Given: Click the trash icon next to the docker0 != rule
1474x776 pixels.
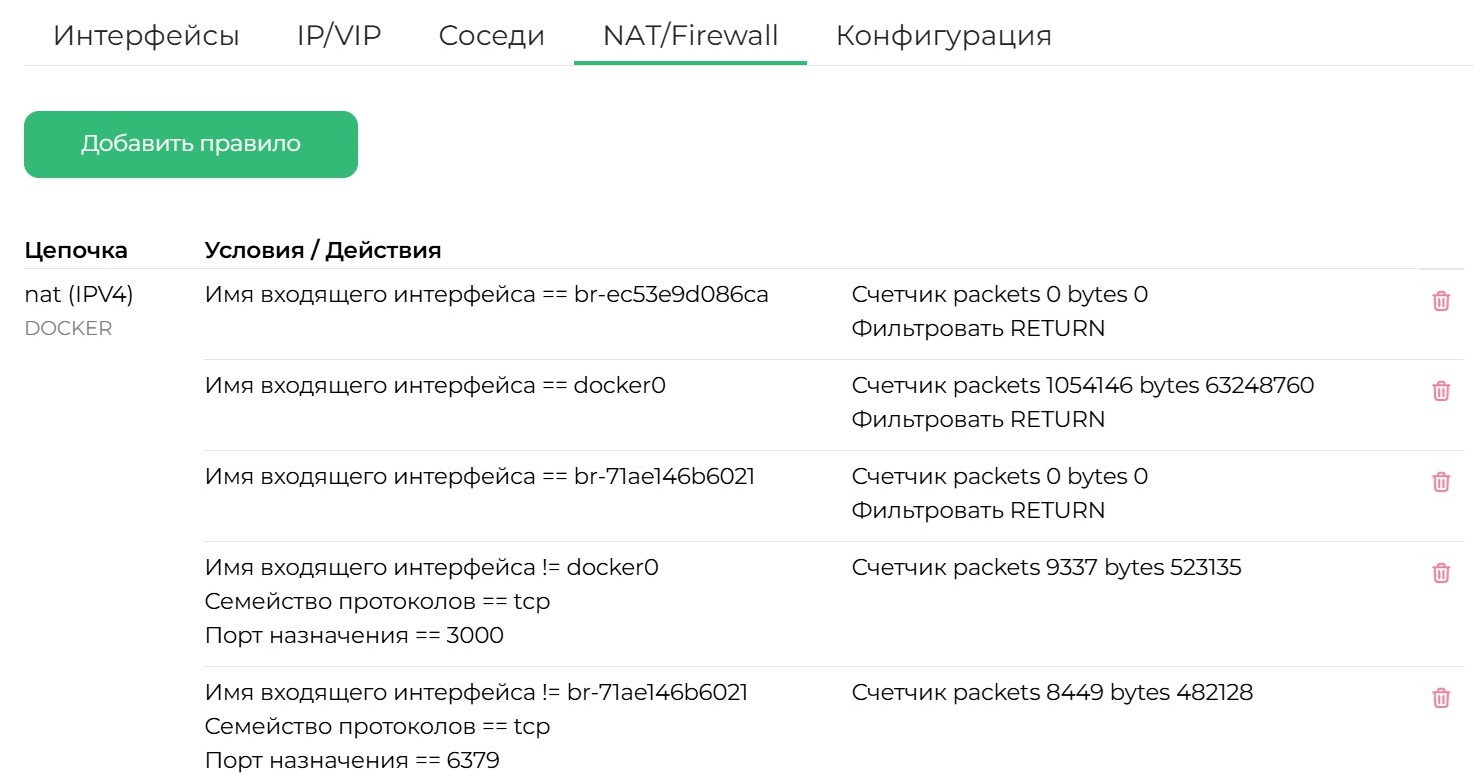Looking at the screenshot, I should (x=1441, y=573).
